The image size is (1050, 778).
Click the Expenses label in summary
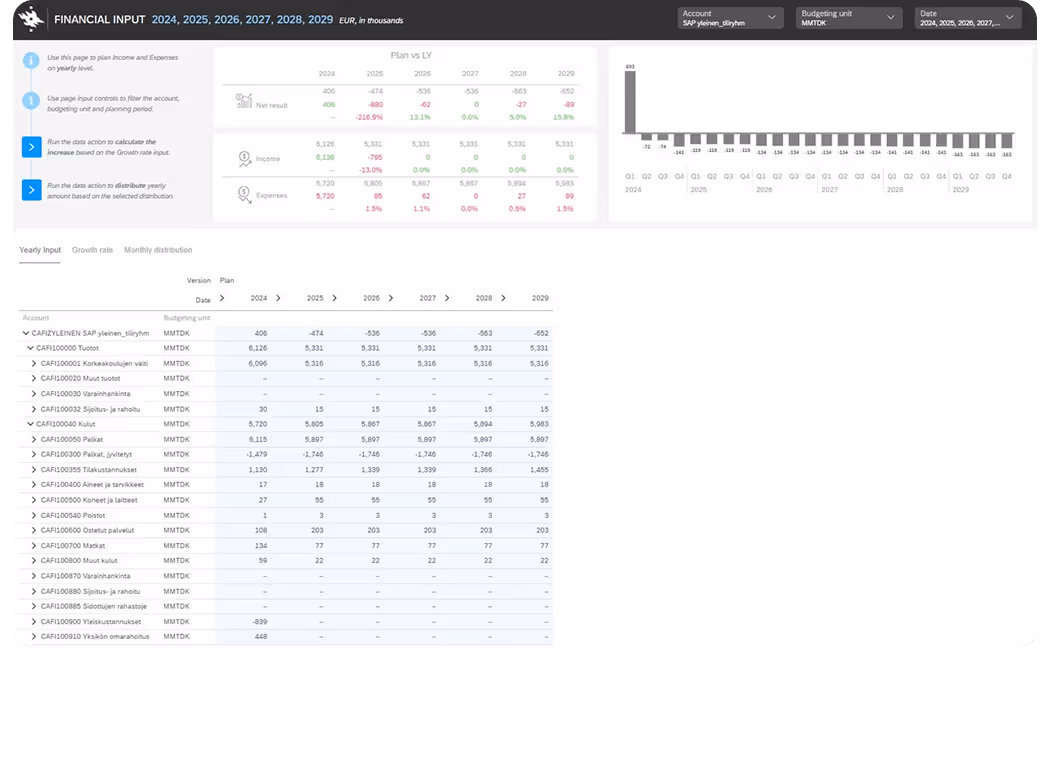click(x=271, y=196)
